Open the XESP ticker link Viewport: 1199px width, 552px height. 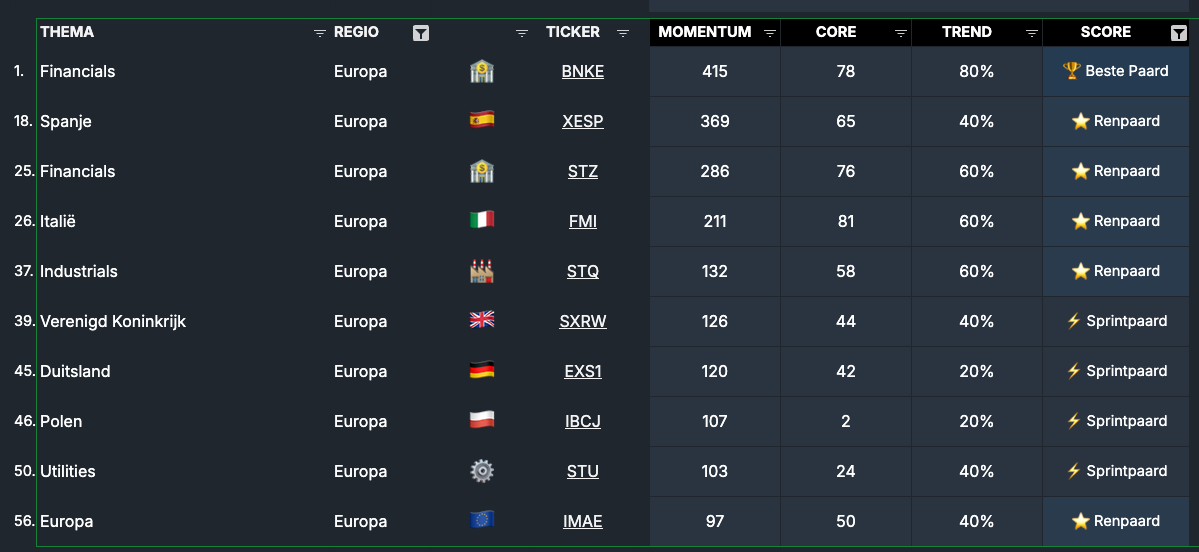(x=583, y=121)
